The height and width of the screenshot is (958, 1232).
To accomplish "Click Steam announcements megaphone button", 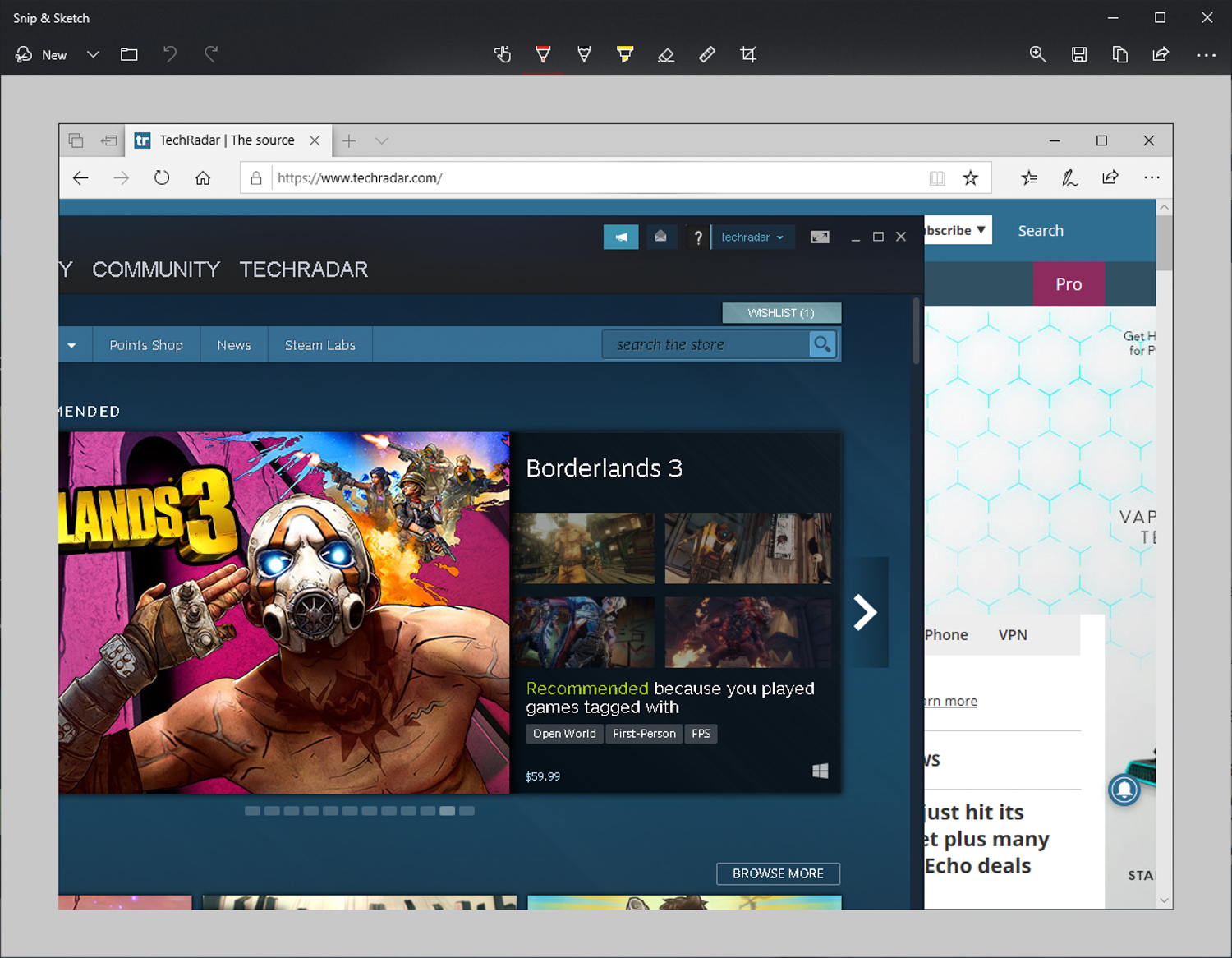I will pyautogui.click(x=621, y=237).
